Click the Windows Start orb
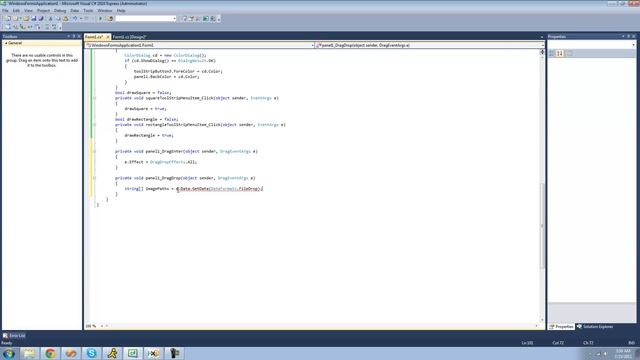 9,353
